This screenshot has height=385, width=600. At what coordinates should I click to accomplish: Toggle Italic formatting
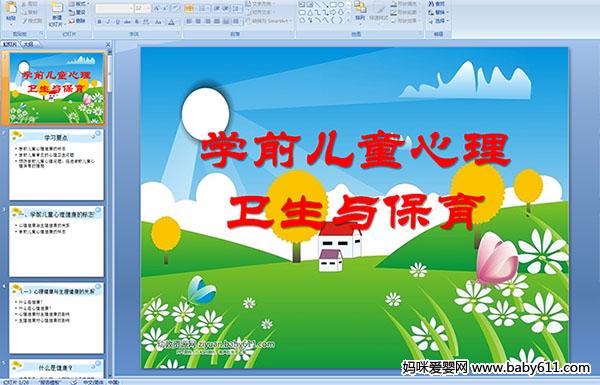(x=108, y=22)
